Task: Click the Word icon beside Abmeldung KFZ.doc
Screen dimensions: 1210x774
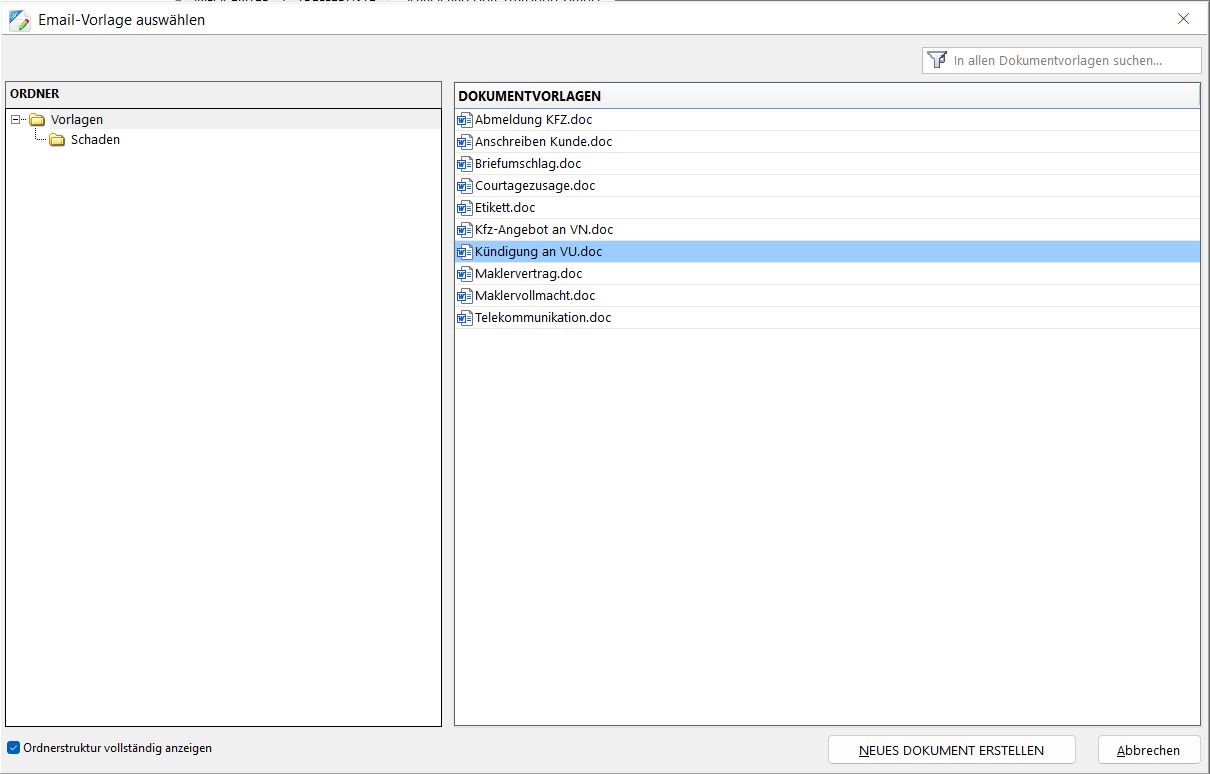Action: (464, 120)
